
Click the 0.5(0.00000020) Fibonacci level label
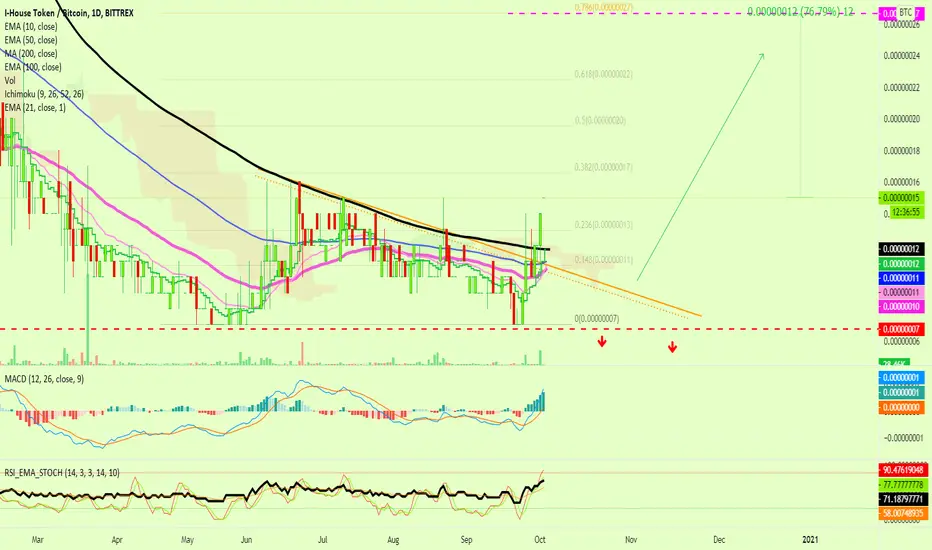(600, 120)
